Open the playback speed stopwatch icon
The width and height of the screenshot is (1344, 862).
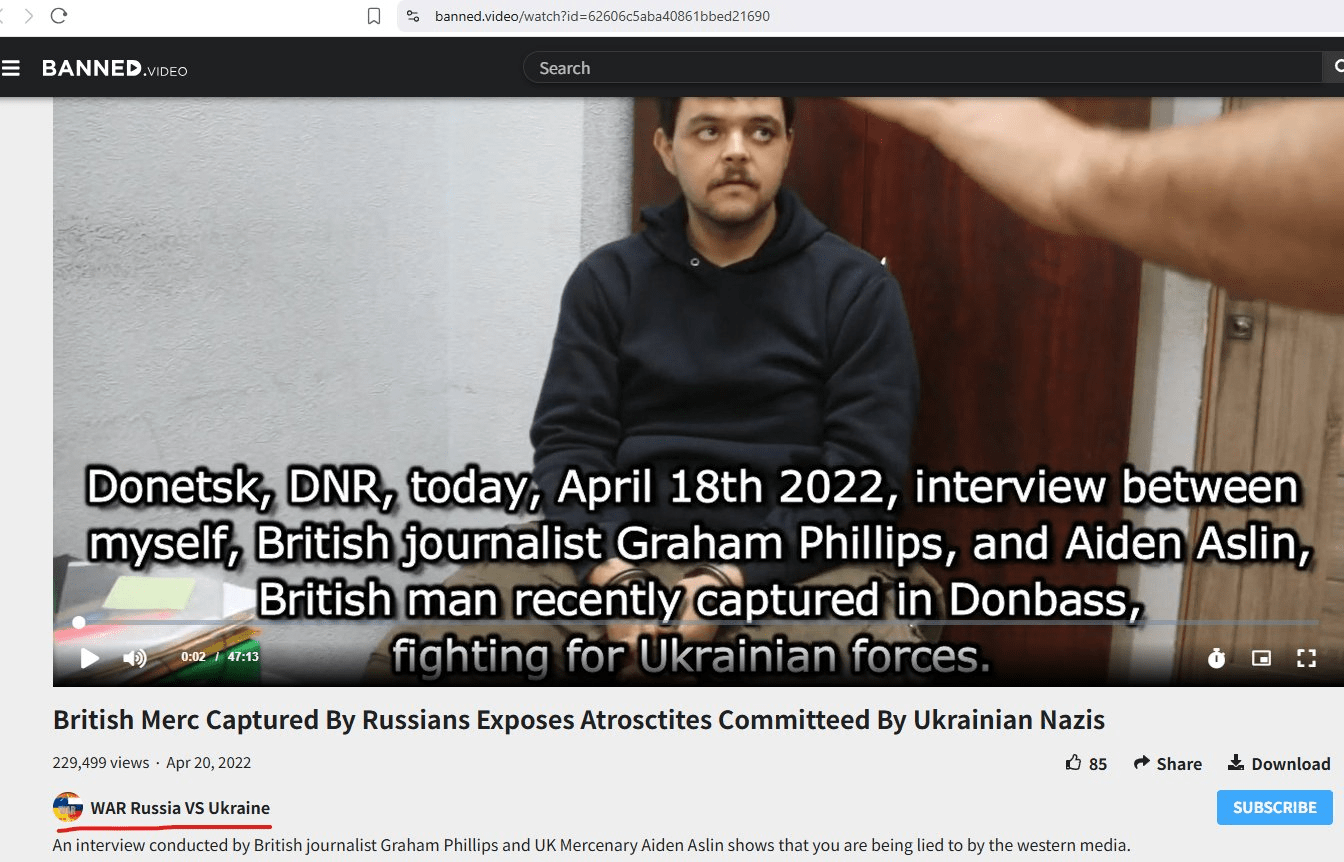pos(1216,657)
